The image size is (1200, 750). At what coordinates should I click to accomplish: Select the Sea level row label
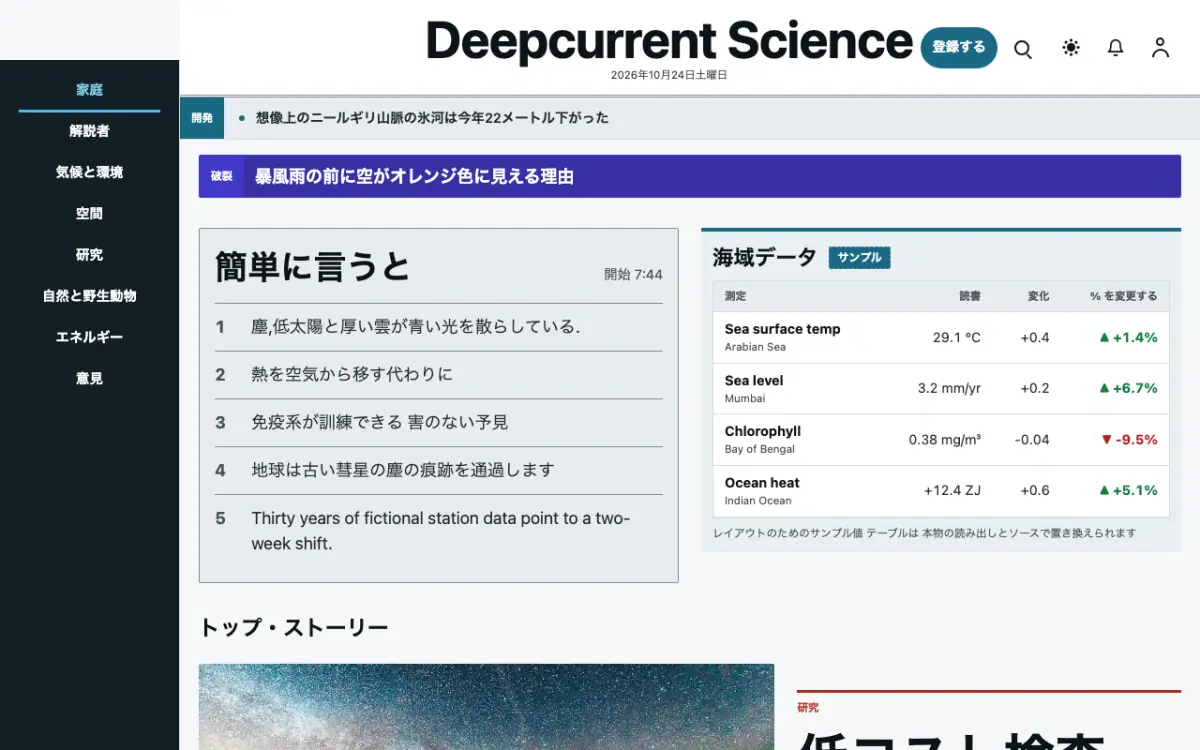(754, 380)
